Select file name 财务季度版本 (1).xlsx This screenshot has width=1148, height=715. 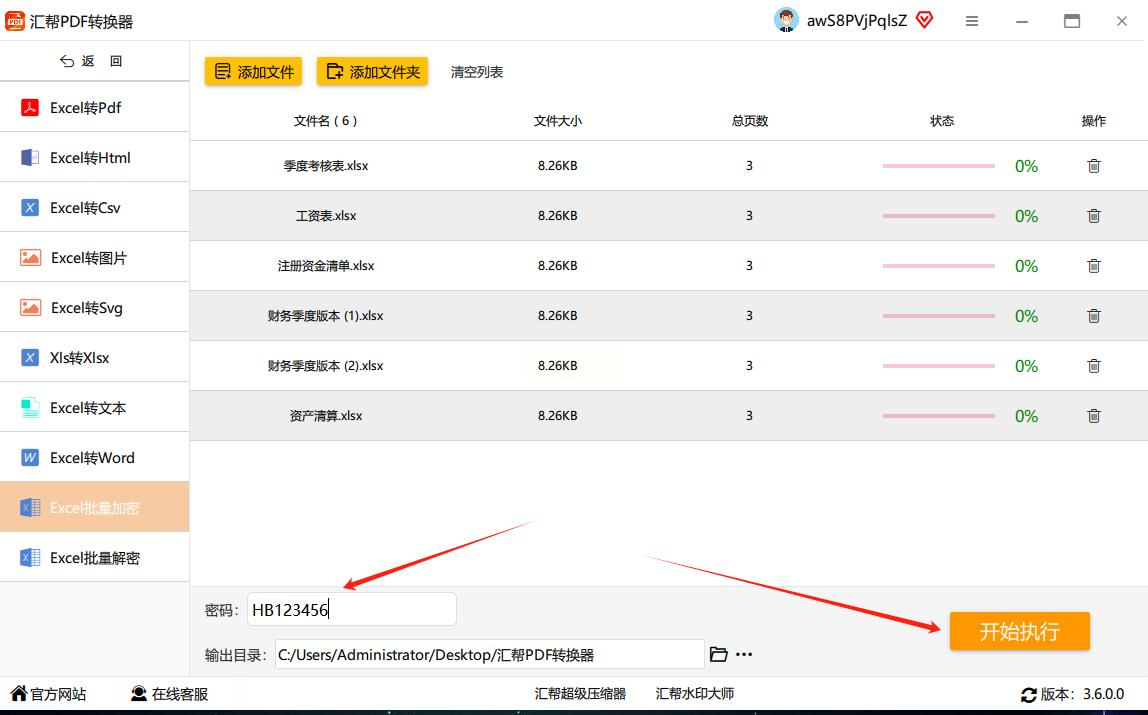pyautogui.click(x=326, y=315)
